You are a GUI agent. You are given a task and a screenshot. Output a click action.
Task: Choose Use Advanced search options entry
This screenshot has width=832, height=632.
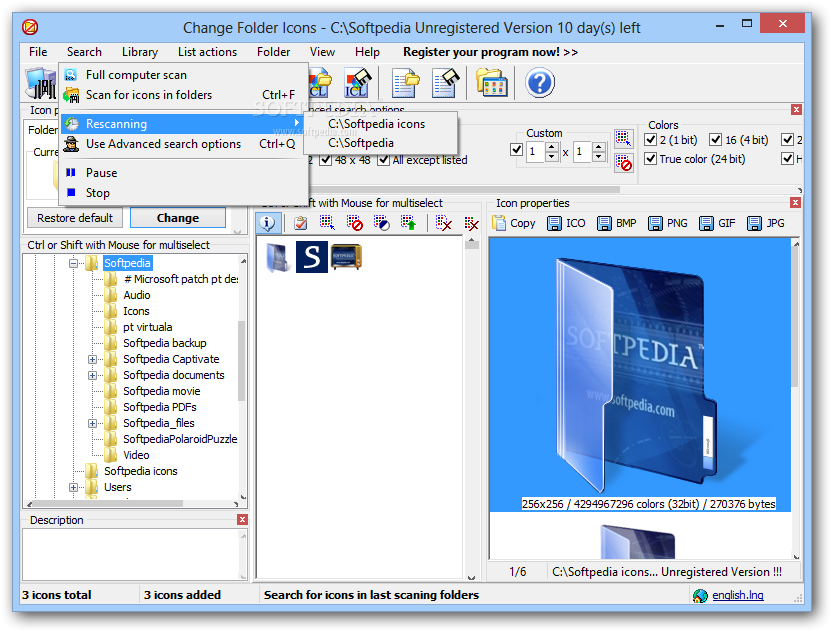coord(184,144)
